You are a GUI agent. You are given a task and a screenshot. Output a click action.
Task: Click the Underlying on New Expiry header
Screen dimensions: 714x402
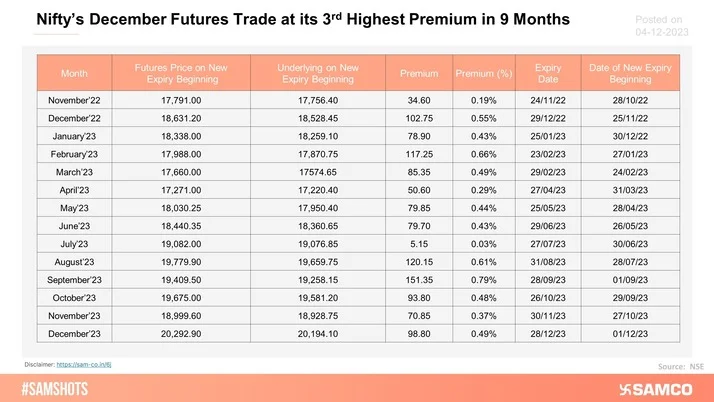(317, 73)
